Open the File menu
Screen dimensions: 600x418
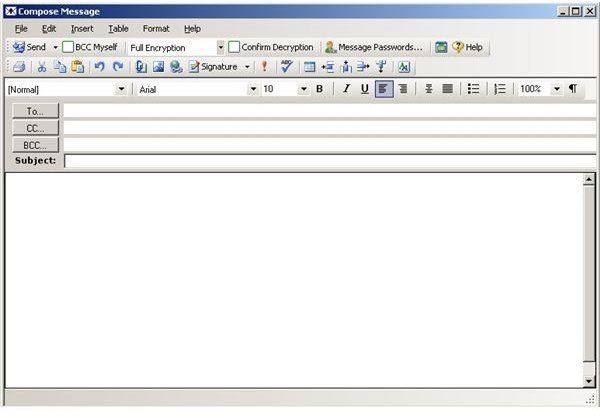21,29
